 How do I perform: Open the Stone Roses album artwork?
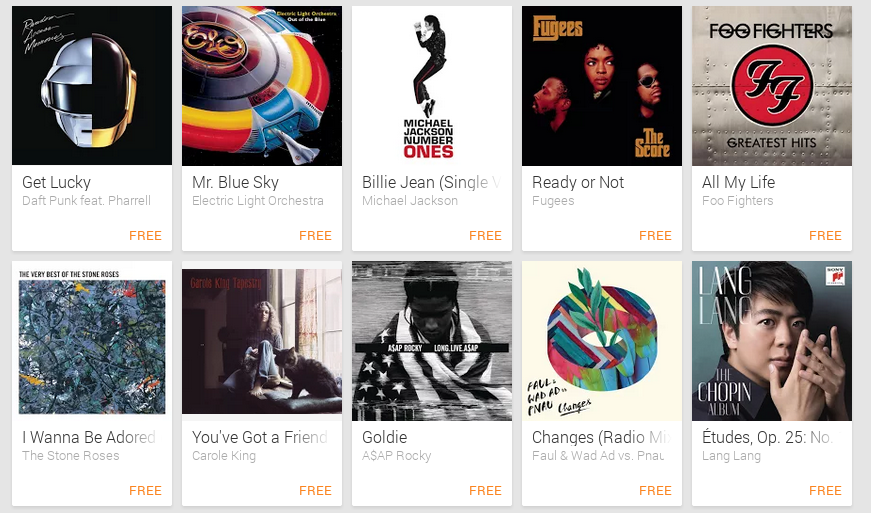(x=92, y=341)
